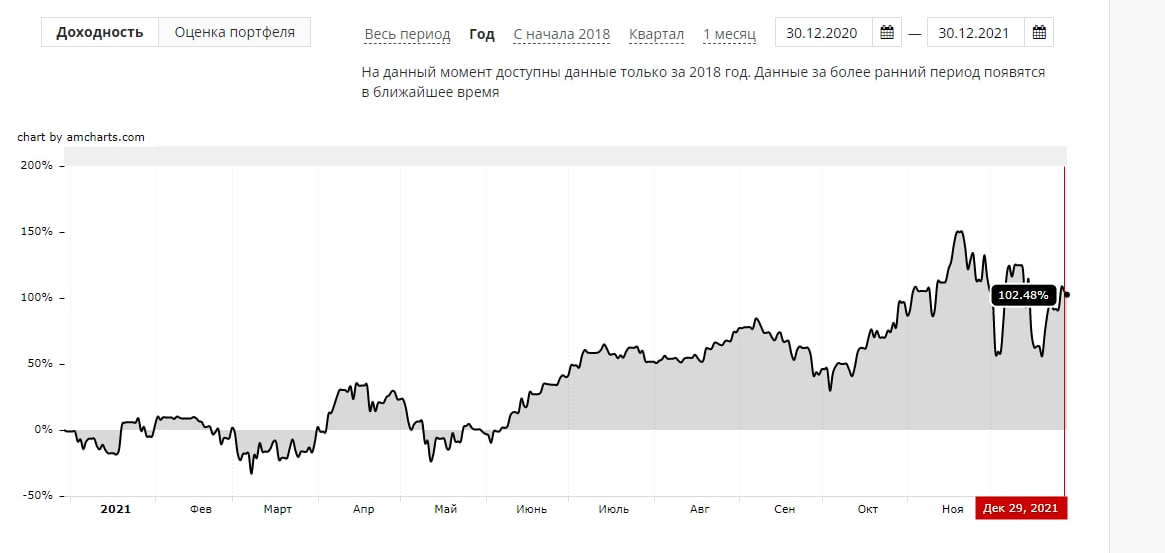Open calendar picker for start date
Viewport: 1165px width, 553px height.
(886, 33)
